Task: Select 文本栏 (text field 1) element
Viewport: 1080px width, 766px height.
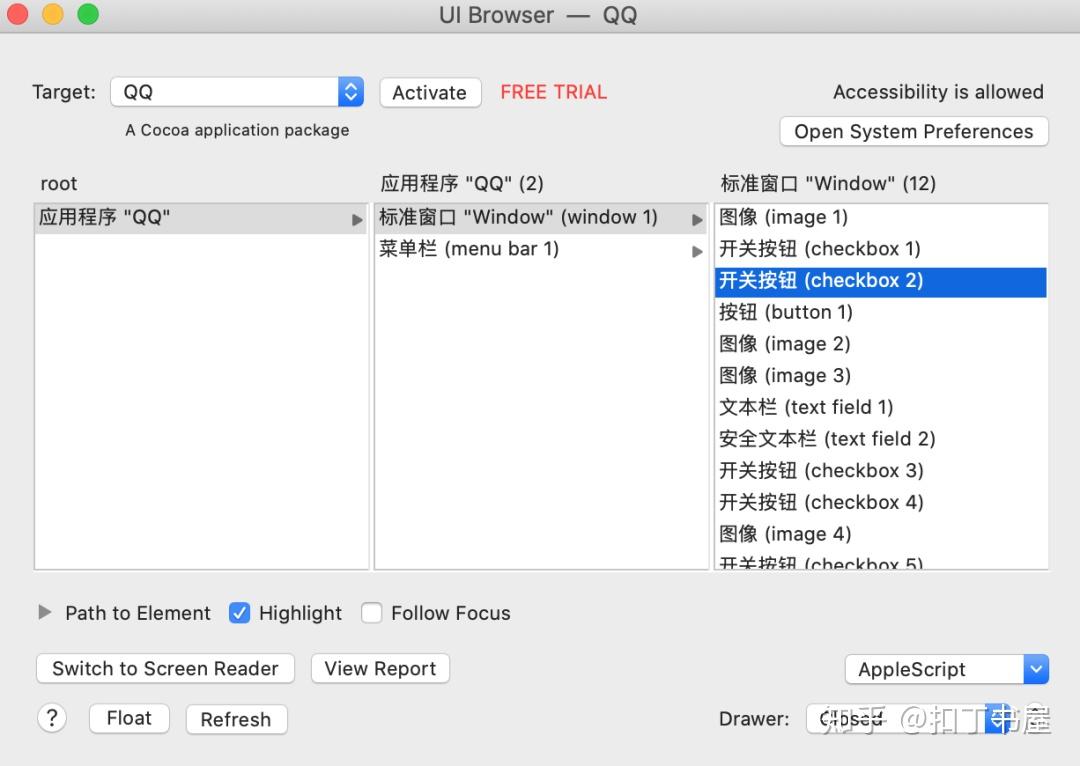Action: pos(806,407)
